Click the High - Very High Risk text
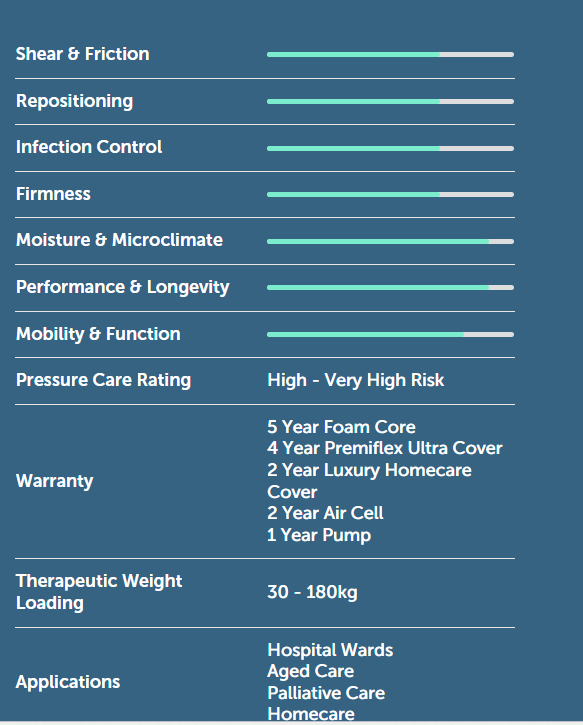Screen dimensions: 583x725 coord(356,381)
